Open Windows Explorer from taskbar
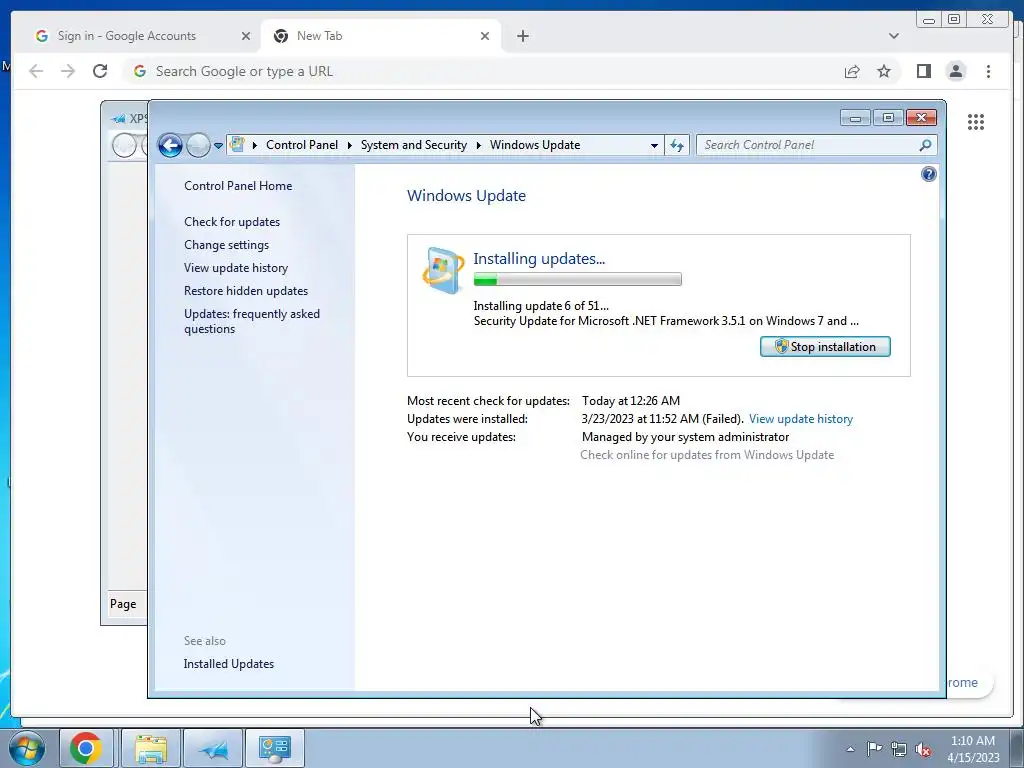Image resolution: width=1024 pixels, height=768 pixels. [x=151, y=748]
